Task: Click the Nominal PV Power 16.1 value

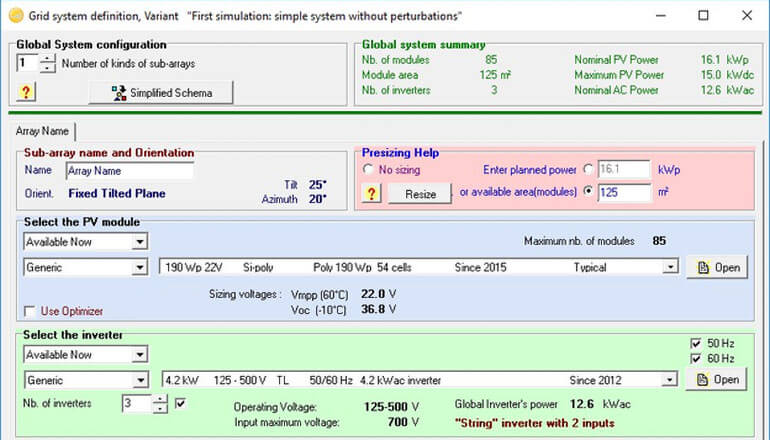Action: (x=711, y=60)
